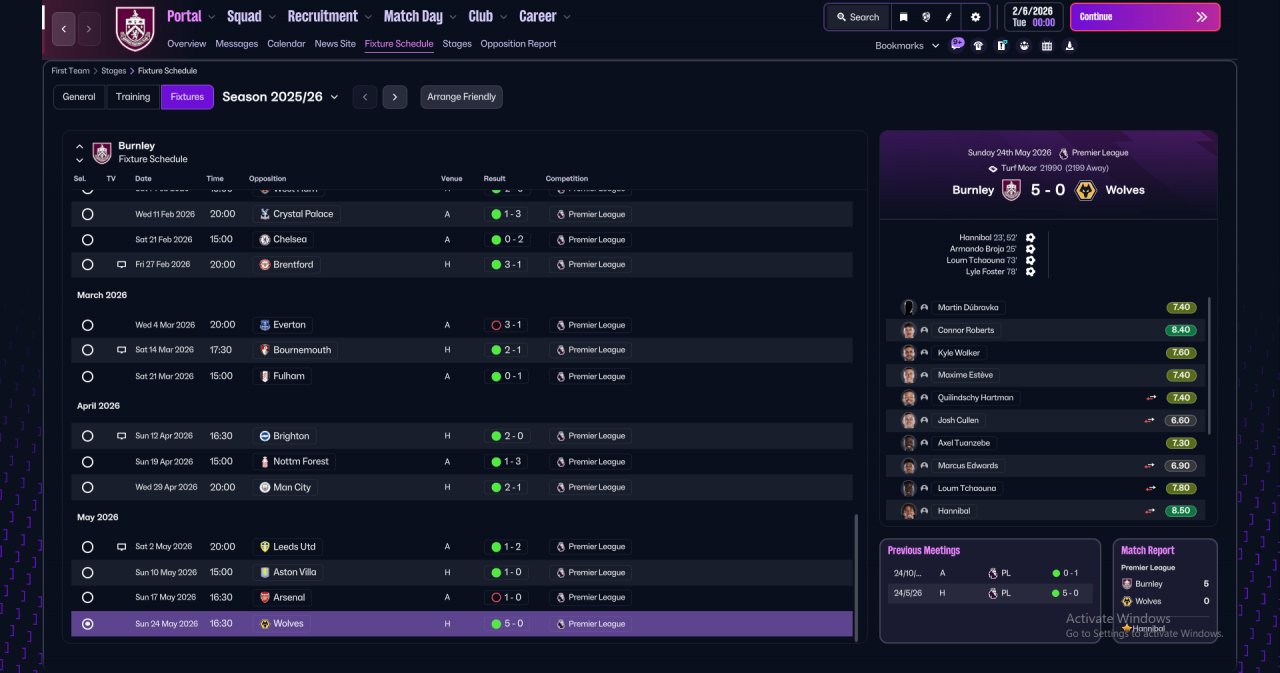Screen dimensions: 1280x673
Task: Click the tactics board icon in the bookmarks row
Action: [1001, 45]
